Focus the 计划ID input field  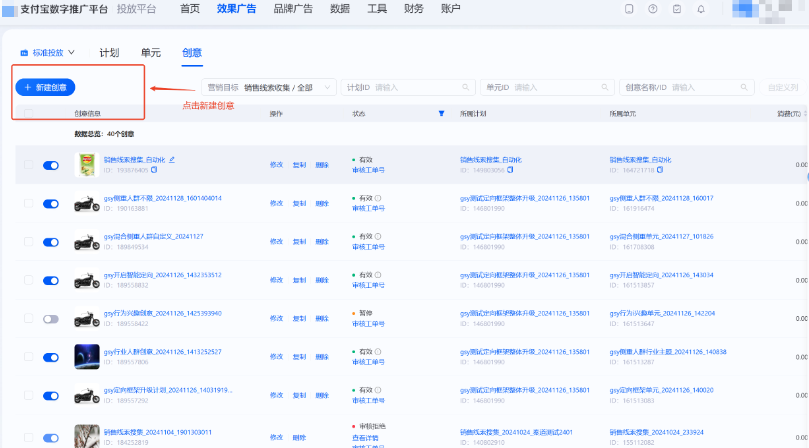coord(407,87)
